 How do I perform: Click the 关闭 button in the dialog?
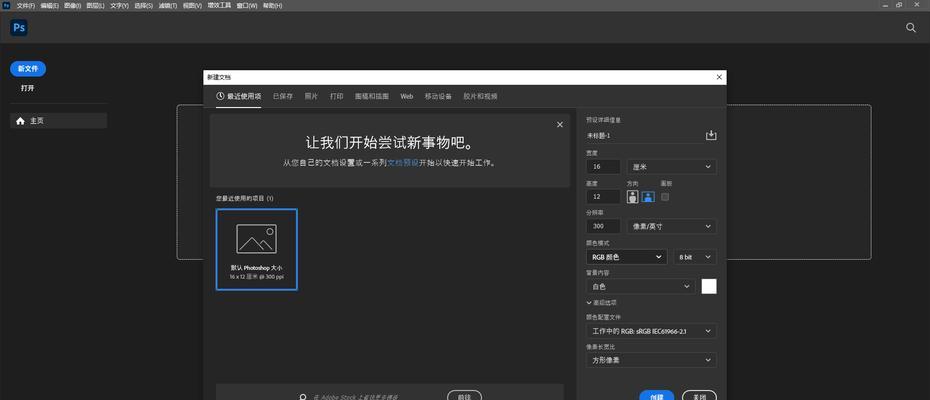tap(699, 395)
